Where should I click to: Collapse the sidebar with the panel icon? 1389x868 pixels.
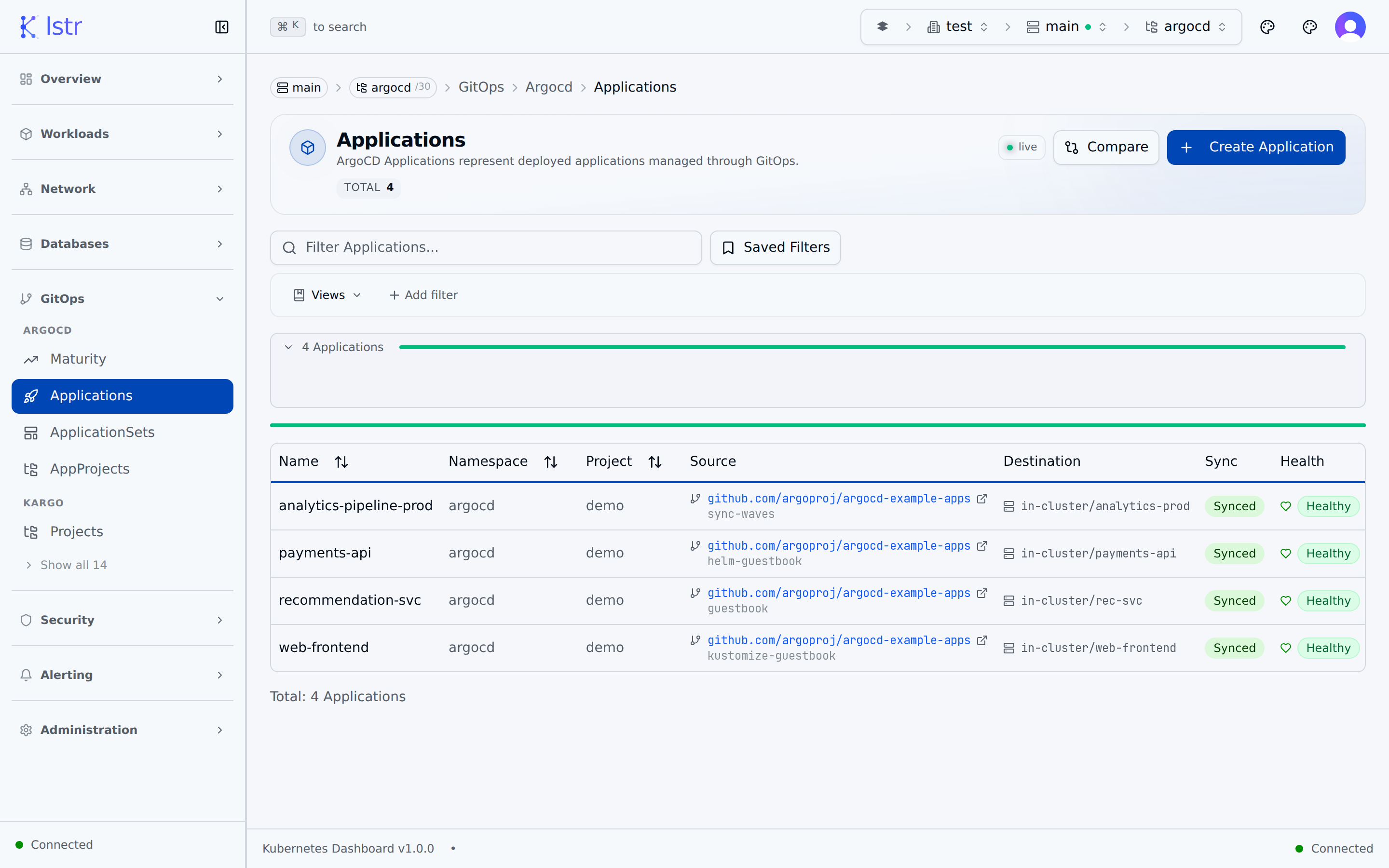(221, 27)
